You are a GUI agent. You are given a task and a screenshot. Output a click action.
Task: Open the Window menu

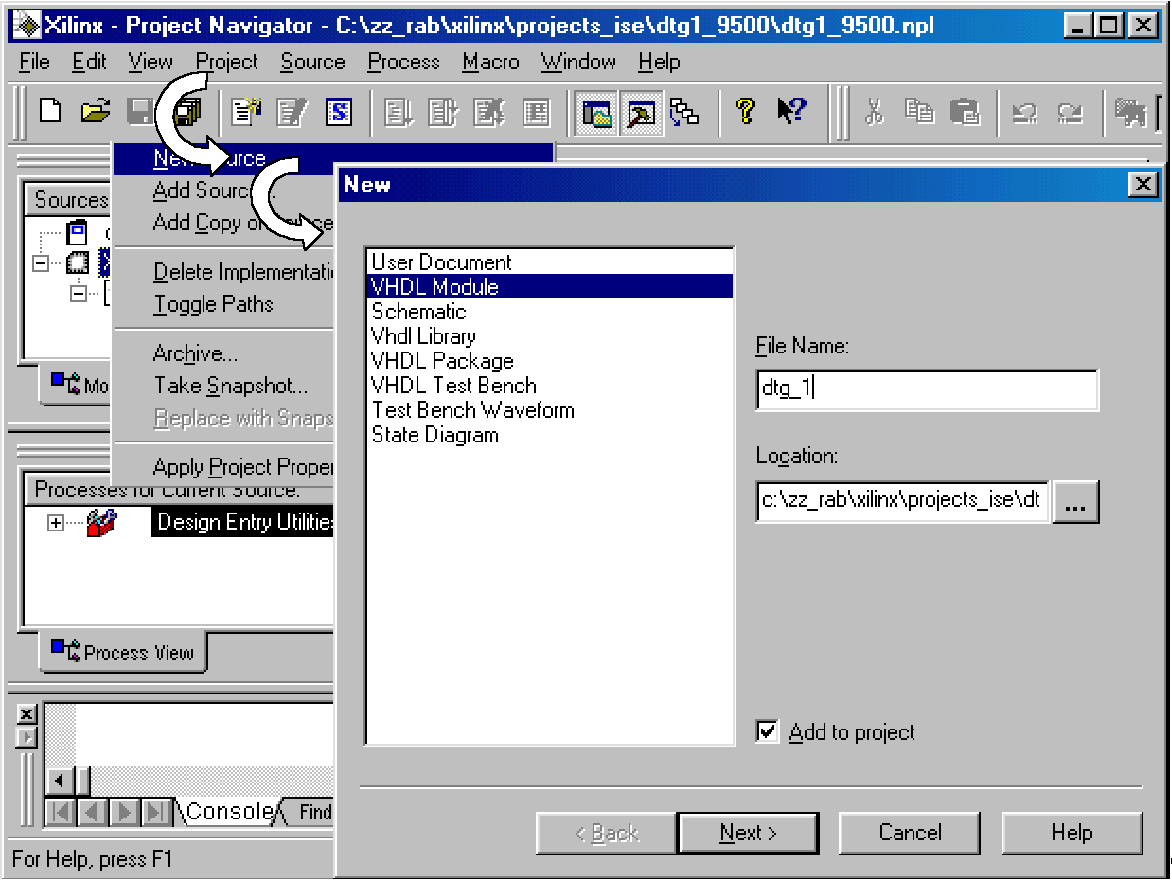[x=578, y=62]
